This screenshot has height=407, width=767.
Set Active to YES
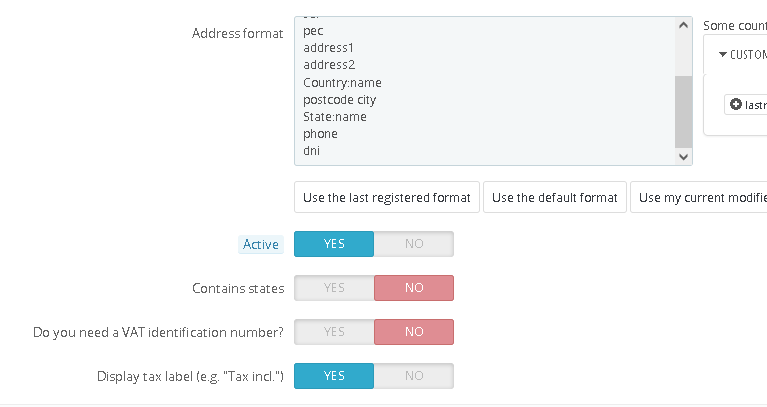point(334,244)
